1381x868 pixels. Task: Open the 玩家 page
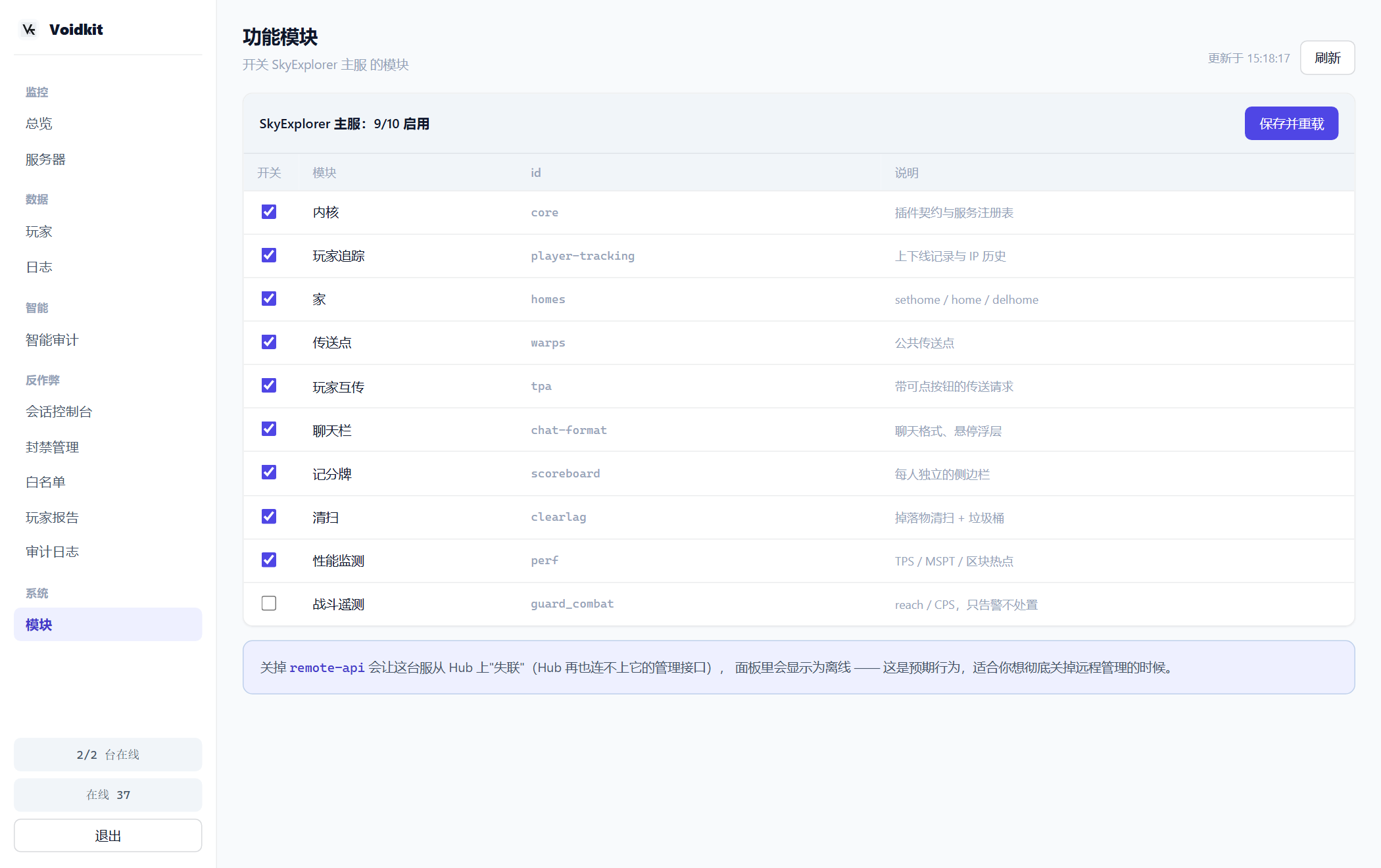pos(108,231)
